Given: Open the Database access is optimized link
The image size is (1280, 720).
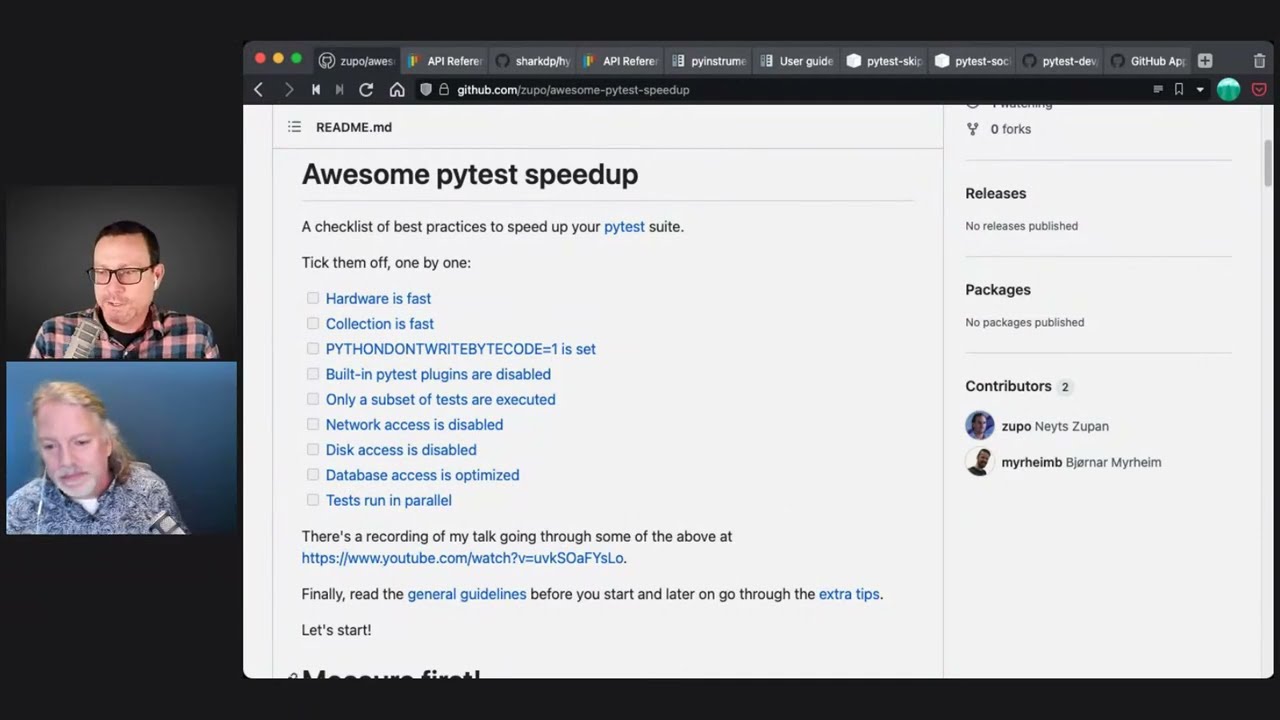Looking at the screenshot, I should [422, 475].
